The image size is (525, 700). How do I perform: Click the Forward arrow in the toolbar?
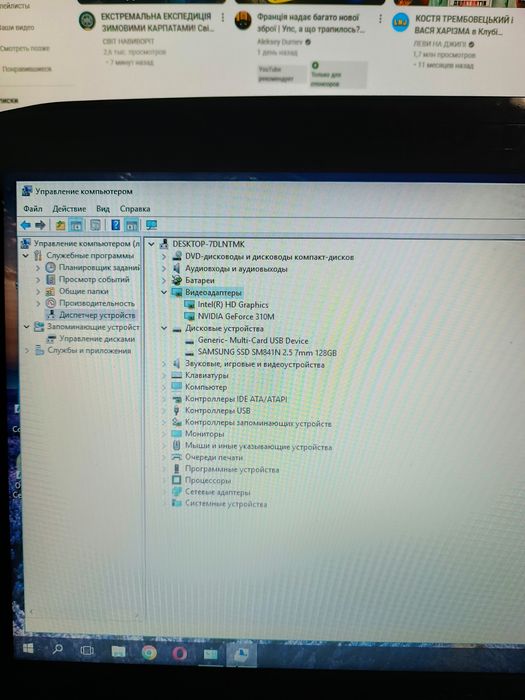point(40,225)
